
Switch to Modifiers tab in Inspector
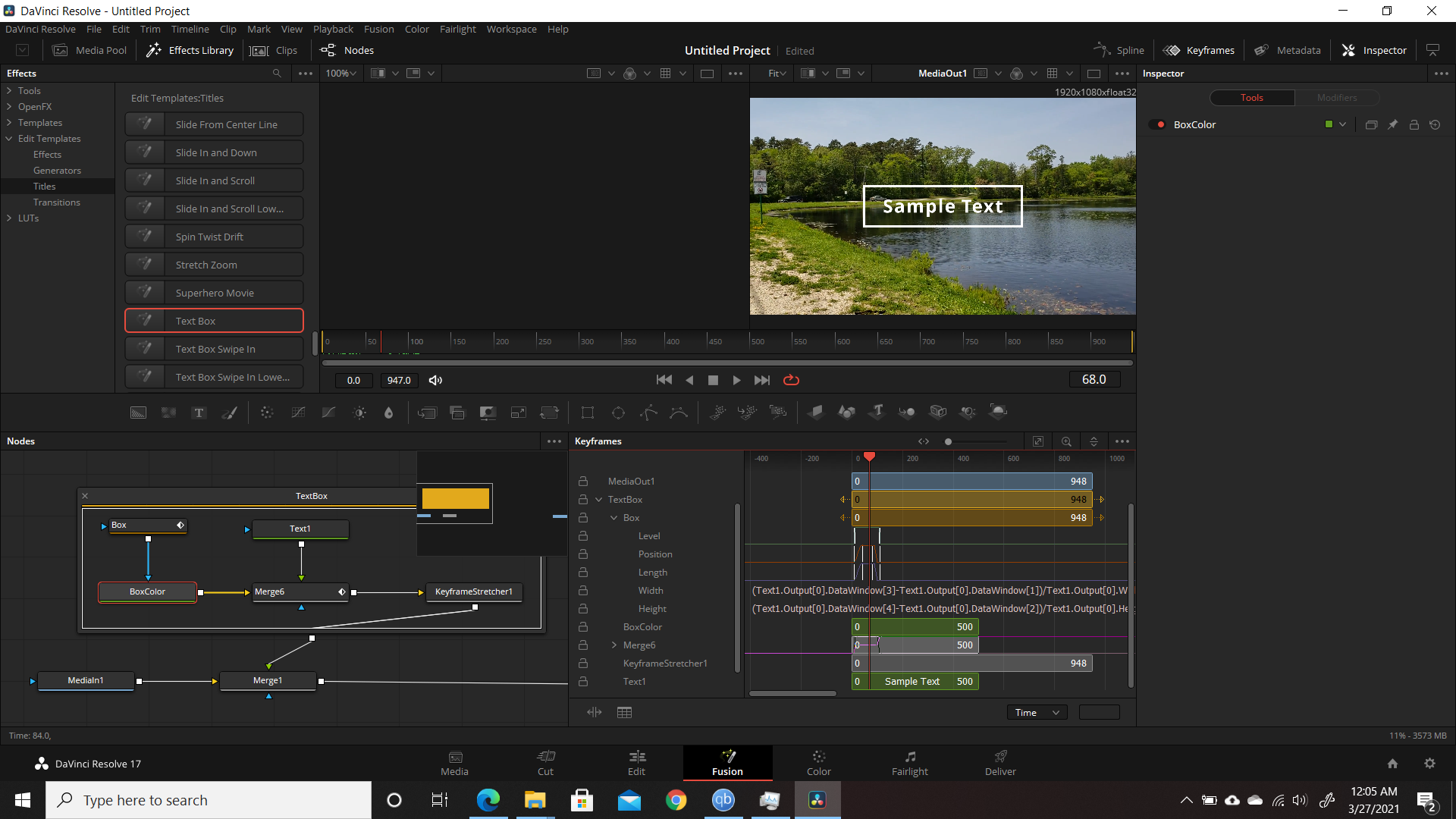pos(1336,97)
